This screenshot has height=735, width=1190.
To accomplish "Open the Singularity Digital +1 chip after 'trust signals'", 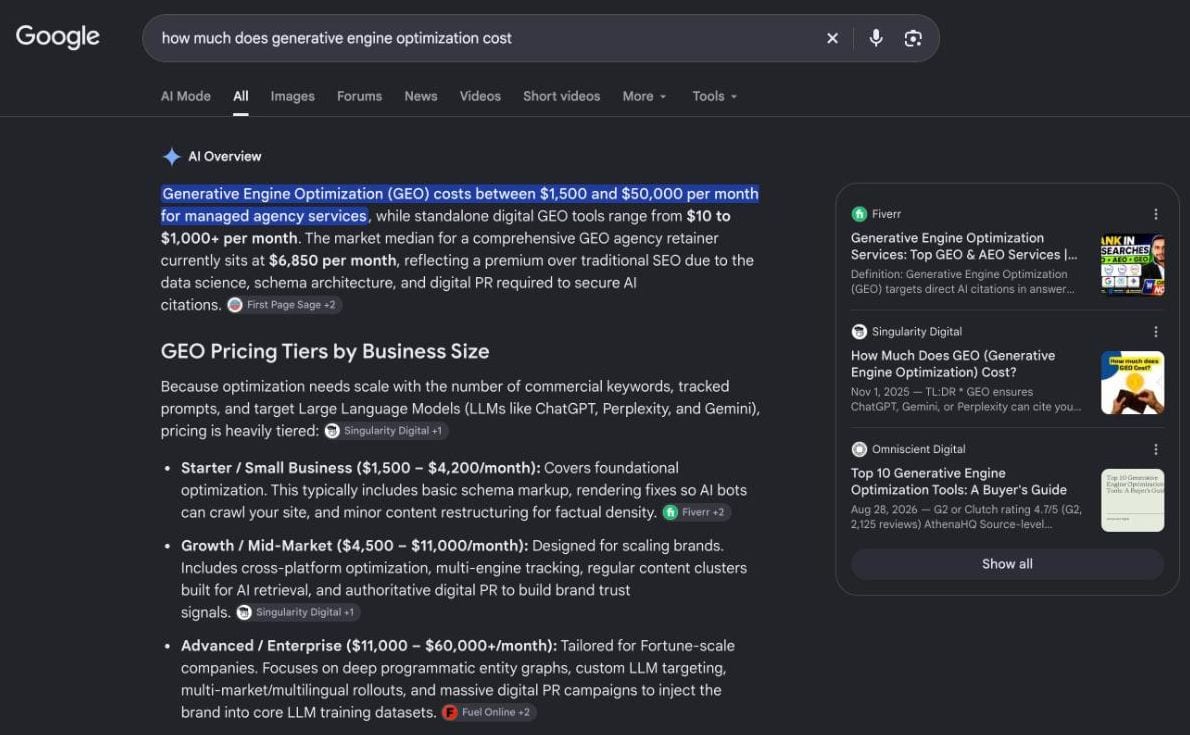I will pyautogui.click(x=298, y=612).
